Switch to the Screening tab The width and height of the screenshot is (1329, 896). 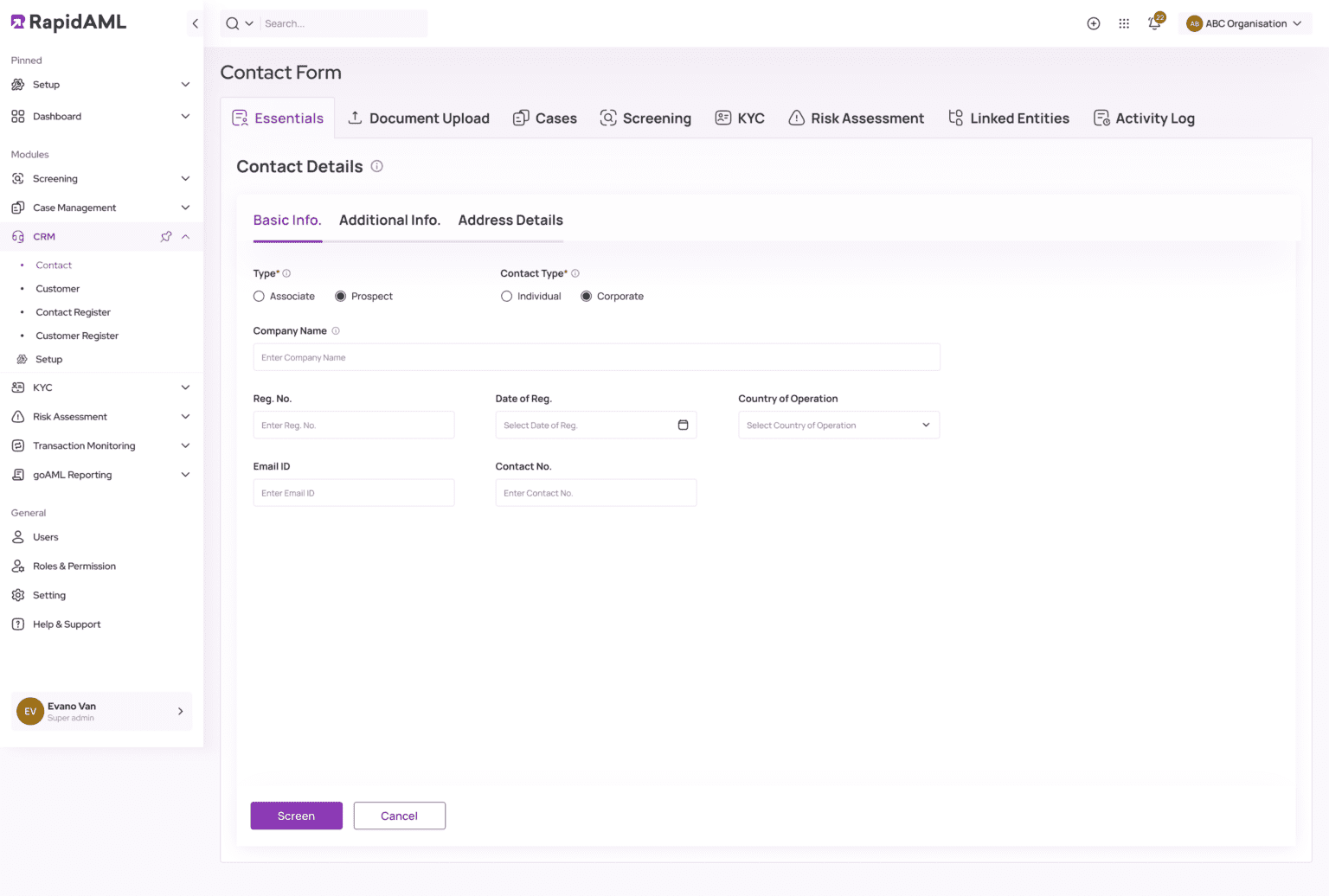point(645,118)
